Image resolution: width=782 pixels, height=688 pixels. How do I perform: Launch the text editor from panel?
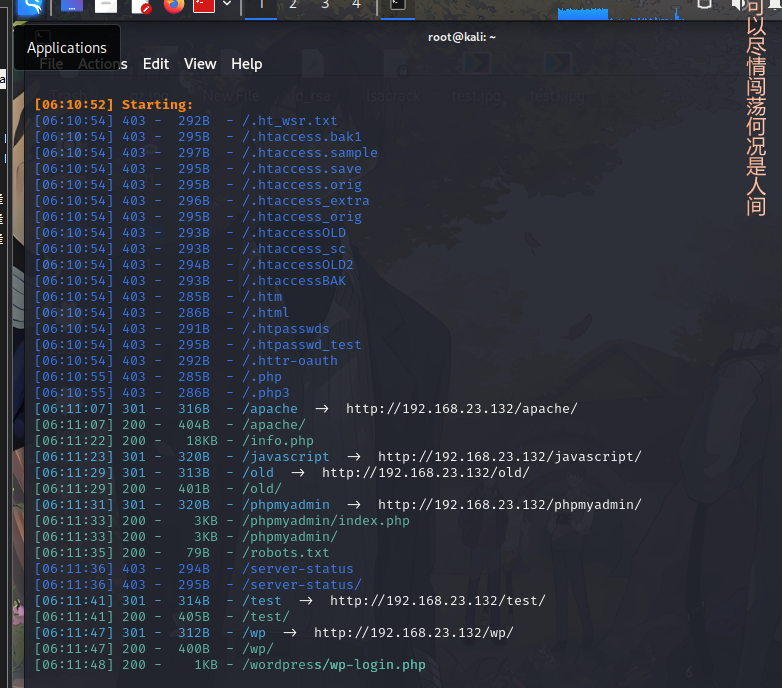point(140,6)
